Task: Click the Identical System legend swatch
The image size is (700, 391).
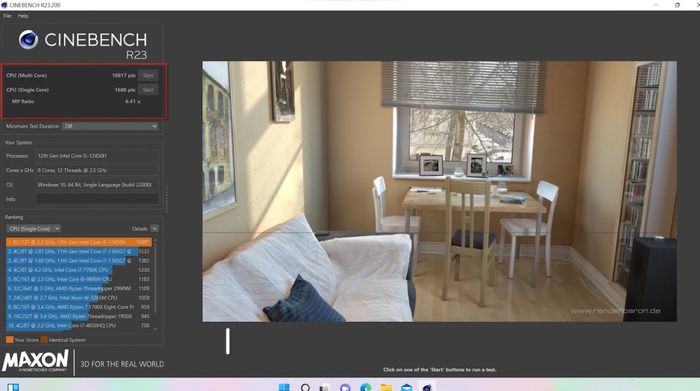Action: tap(44, 340)
